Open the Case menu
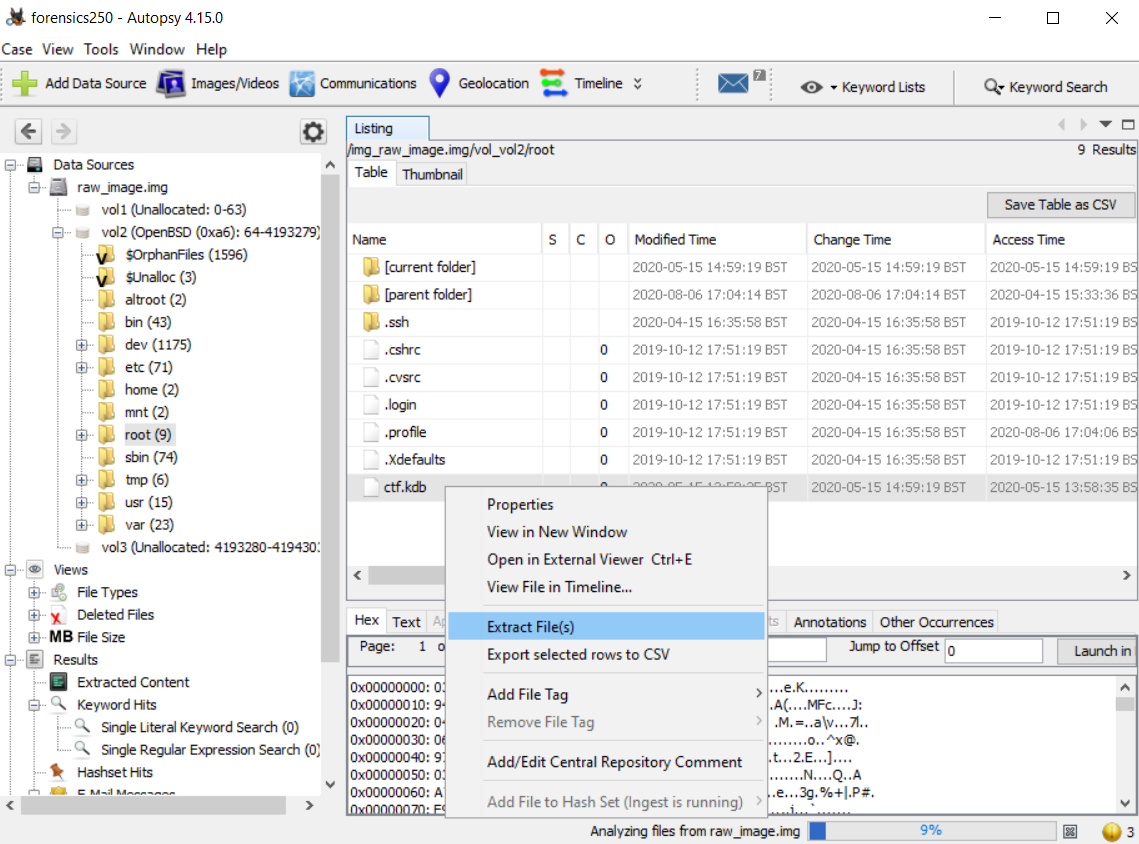The height and width of the screenshot is (844, 1139). point(17,49)
